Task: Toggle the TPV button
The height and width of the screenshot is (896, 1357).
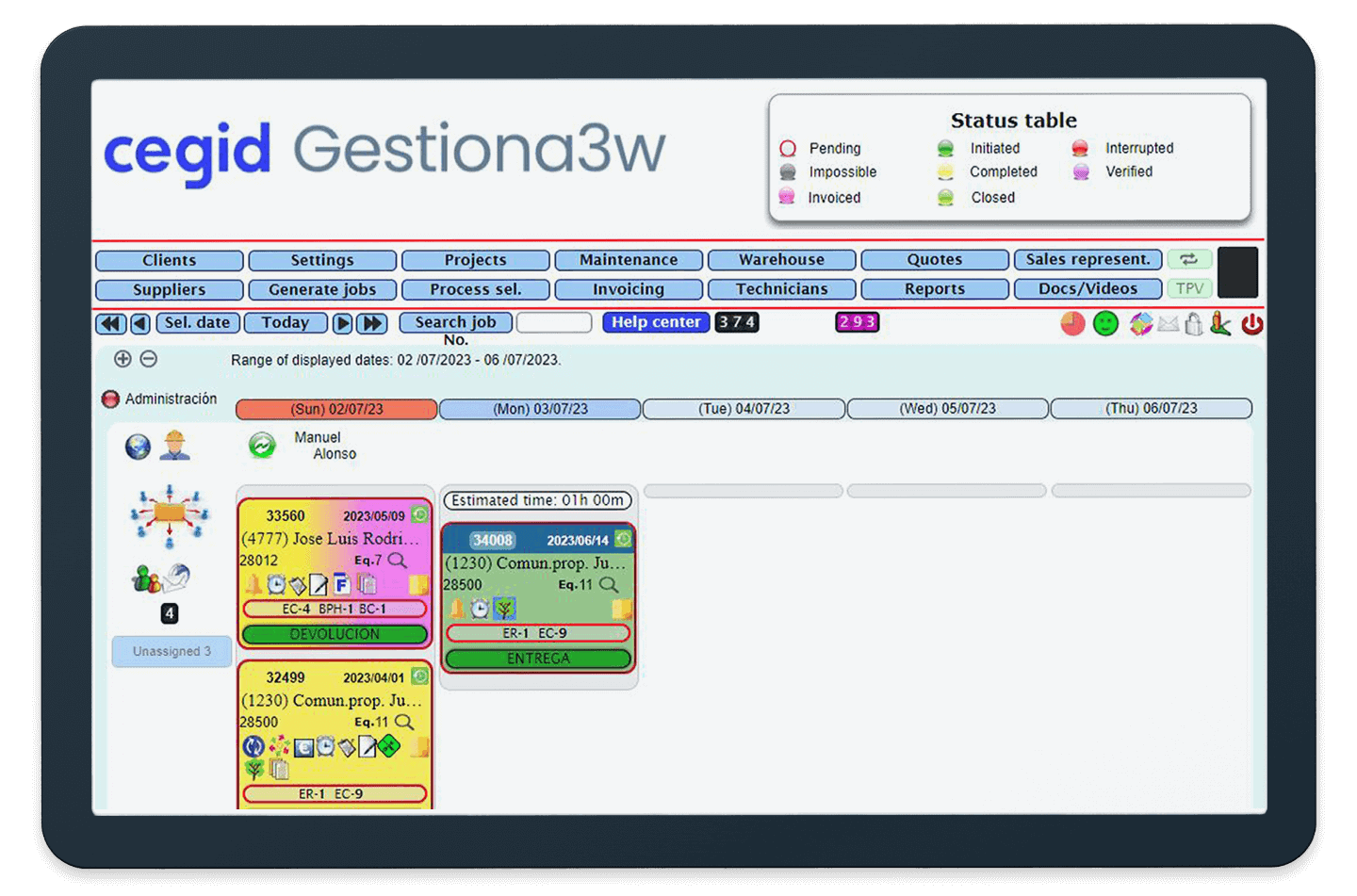Action: tap(1189, 288)
